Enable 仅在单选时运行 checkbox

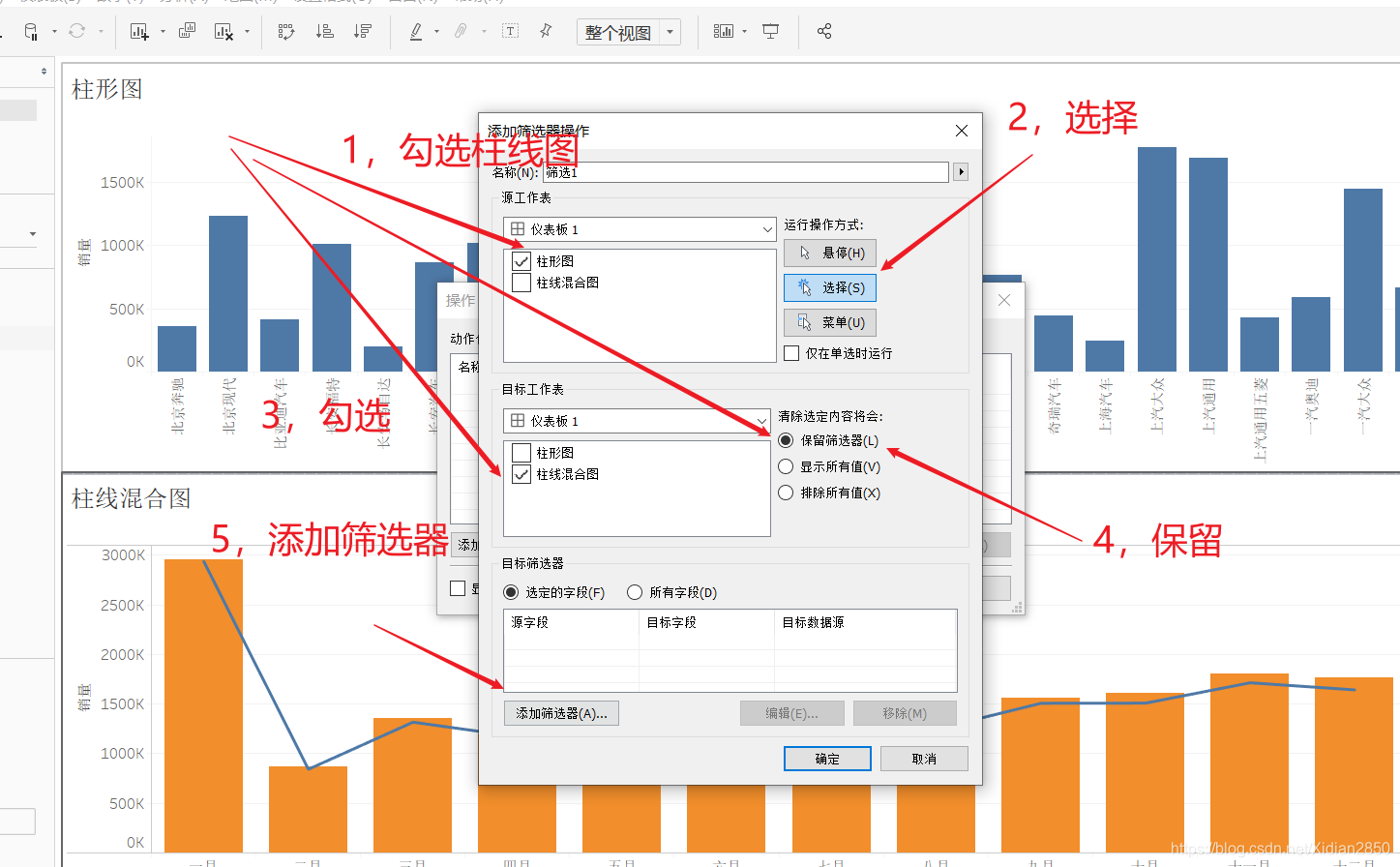click(x=791, y=353)
